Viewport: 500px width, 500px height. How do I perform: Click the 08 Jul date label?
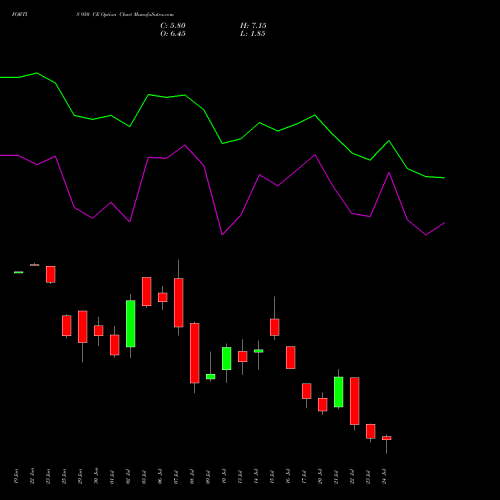pyautogui.click(x=192, y=477)
